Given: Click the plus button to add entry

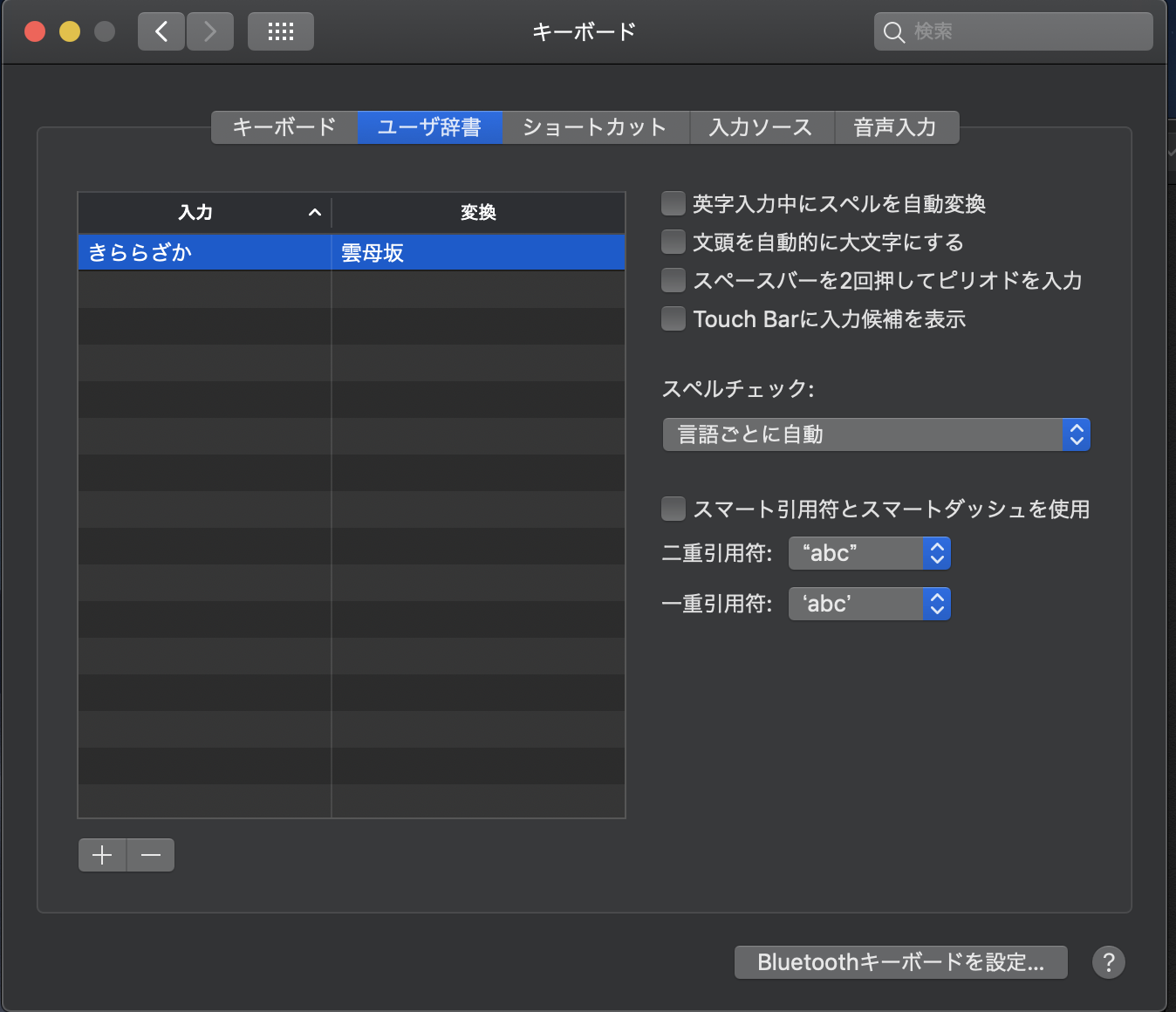Looking at the screenshot, I should pos(102,855).
